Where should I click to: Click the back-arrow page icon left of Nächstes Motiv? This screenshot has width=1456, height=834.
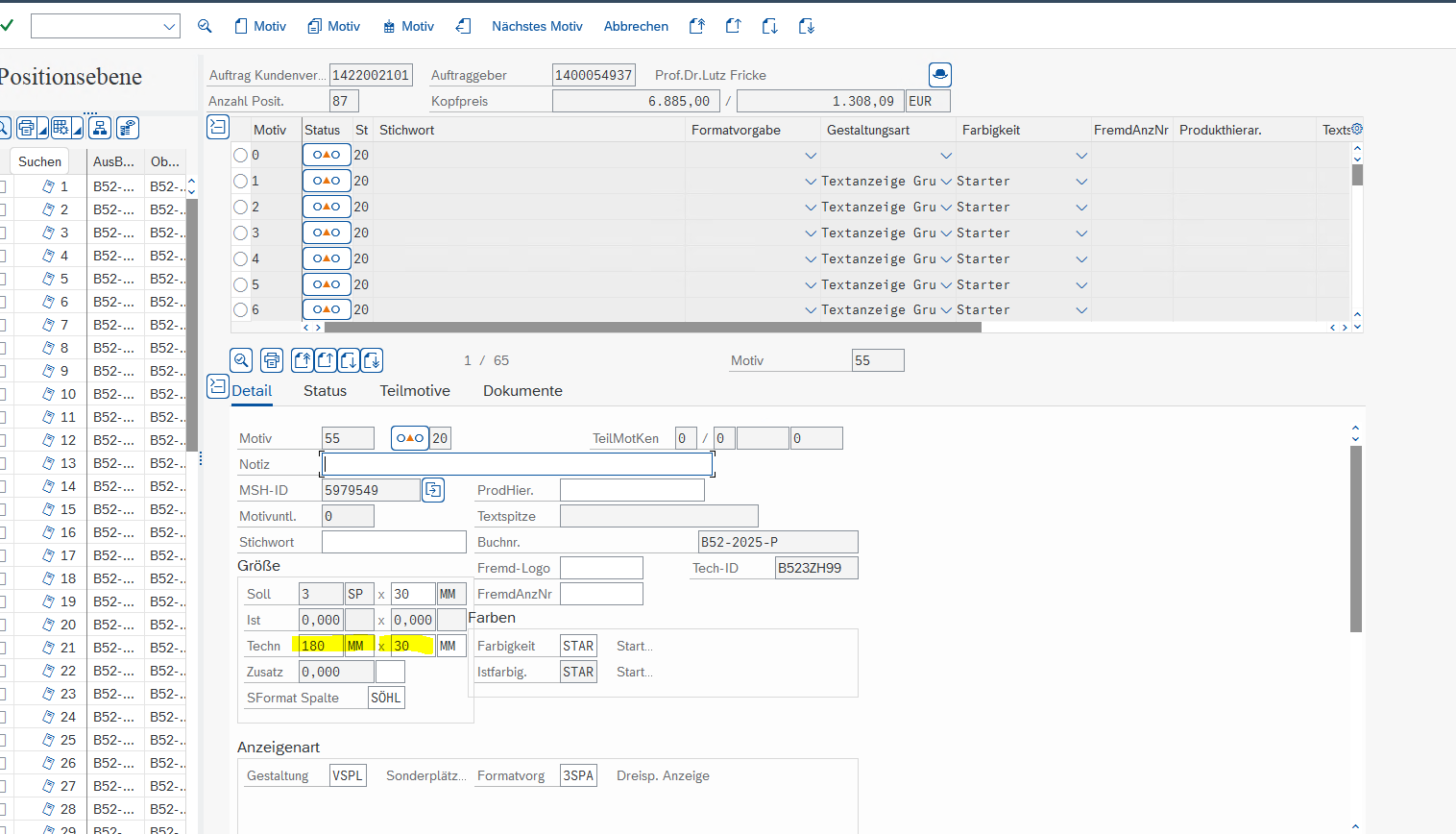coord(464,26)
